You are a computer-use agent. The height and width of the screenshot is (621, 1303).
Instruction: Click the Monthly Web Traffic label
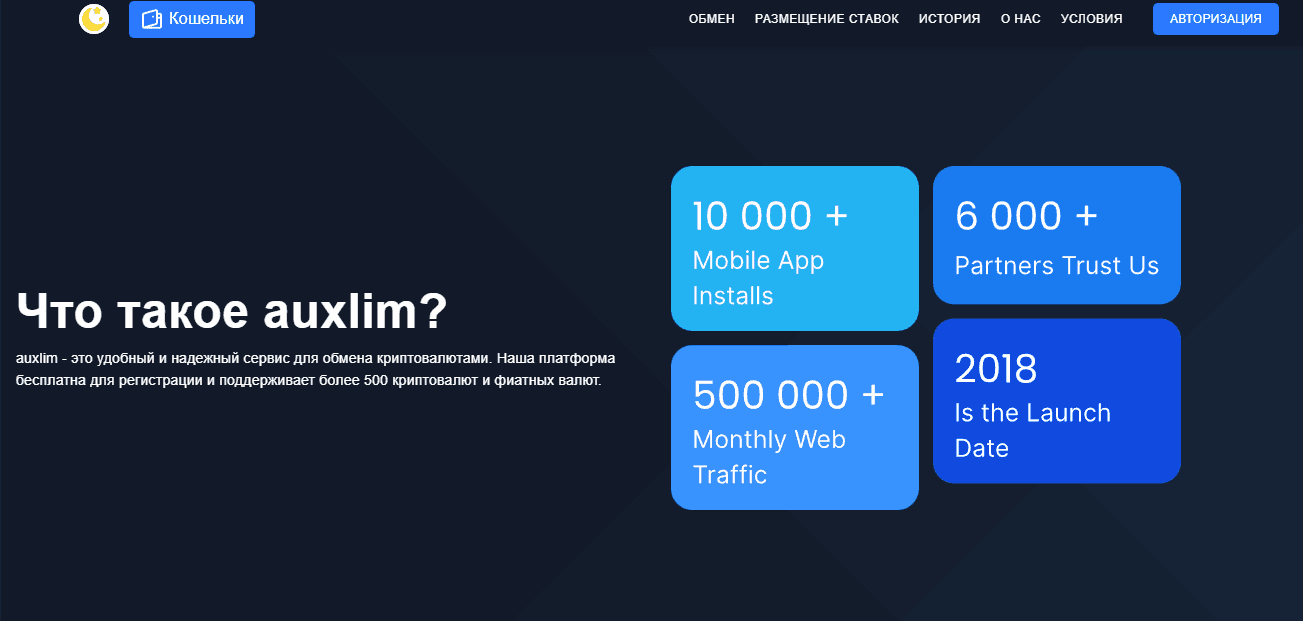(x=768, y=457)
